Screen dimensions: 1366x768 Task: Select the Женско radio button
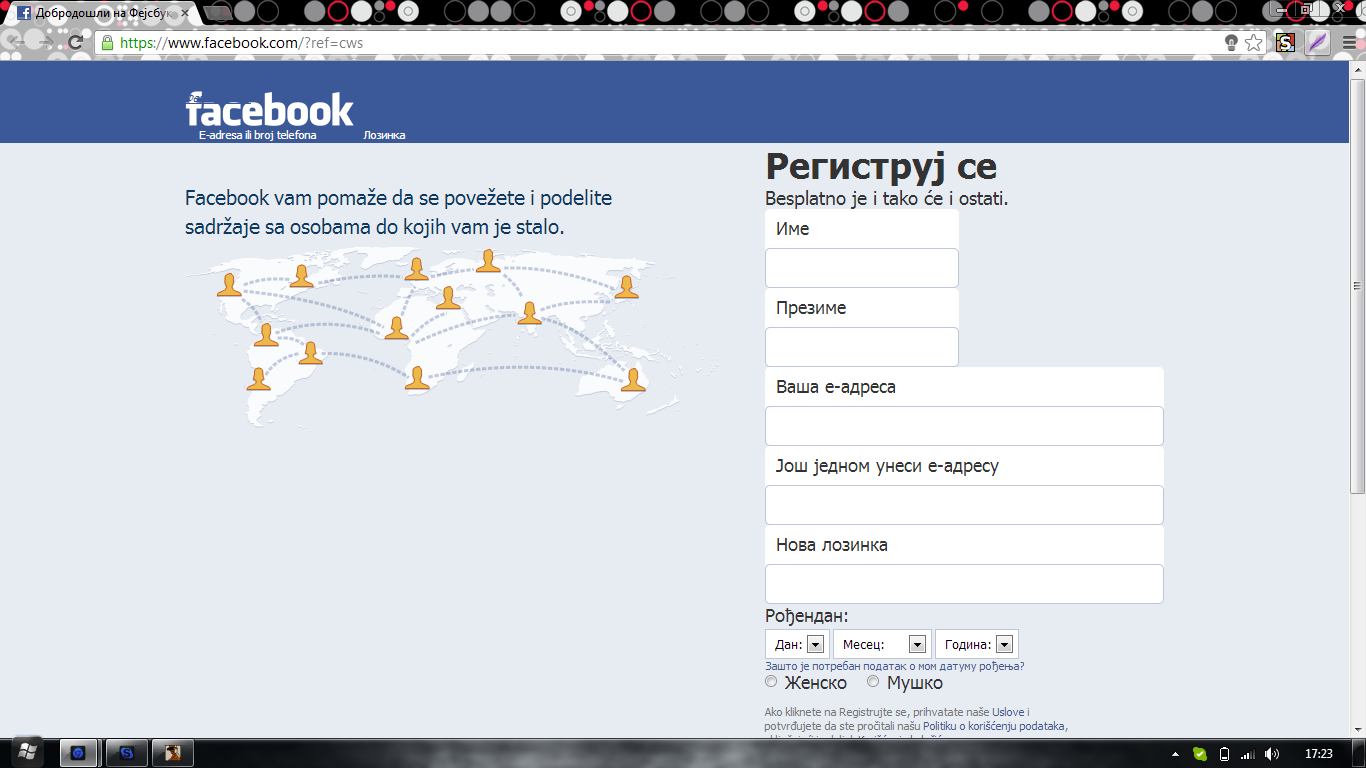coord(771,682)
